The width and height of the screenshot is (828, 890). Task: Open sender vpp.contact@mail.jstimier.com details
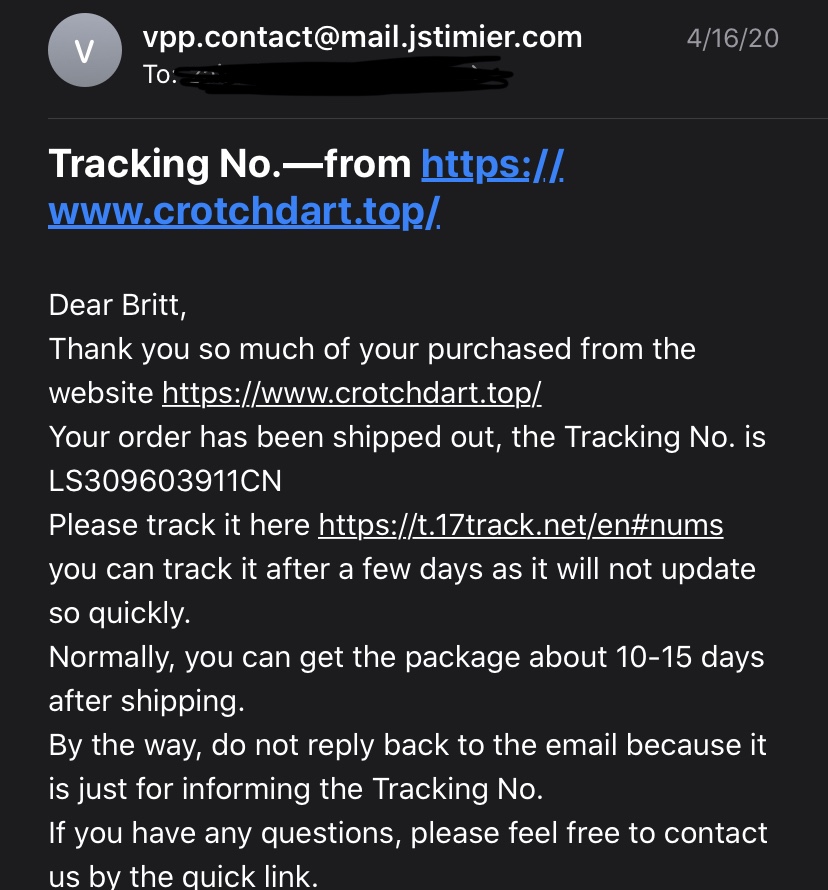(x=362, y=38)
